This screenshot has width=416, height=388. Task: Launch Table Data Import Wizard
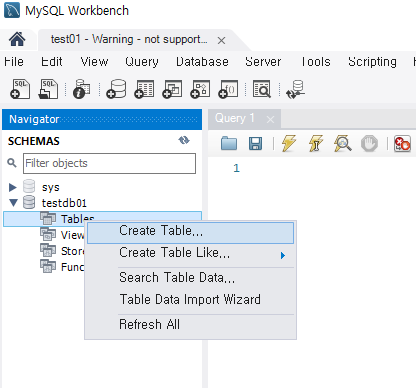[x=190, y=299]
